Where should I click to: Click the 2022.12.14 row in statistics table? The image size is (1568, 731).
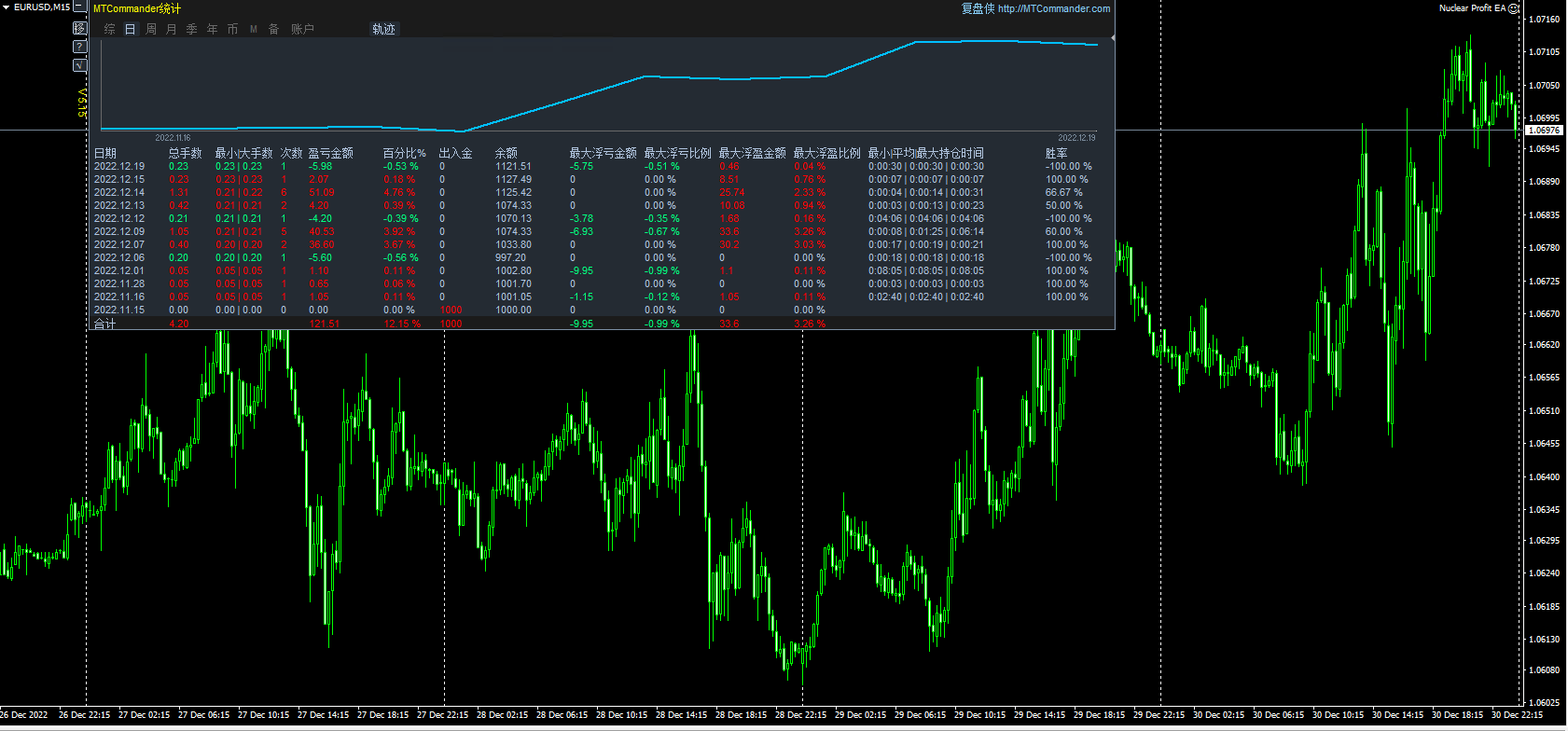(119, 193)
